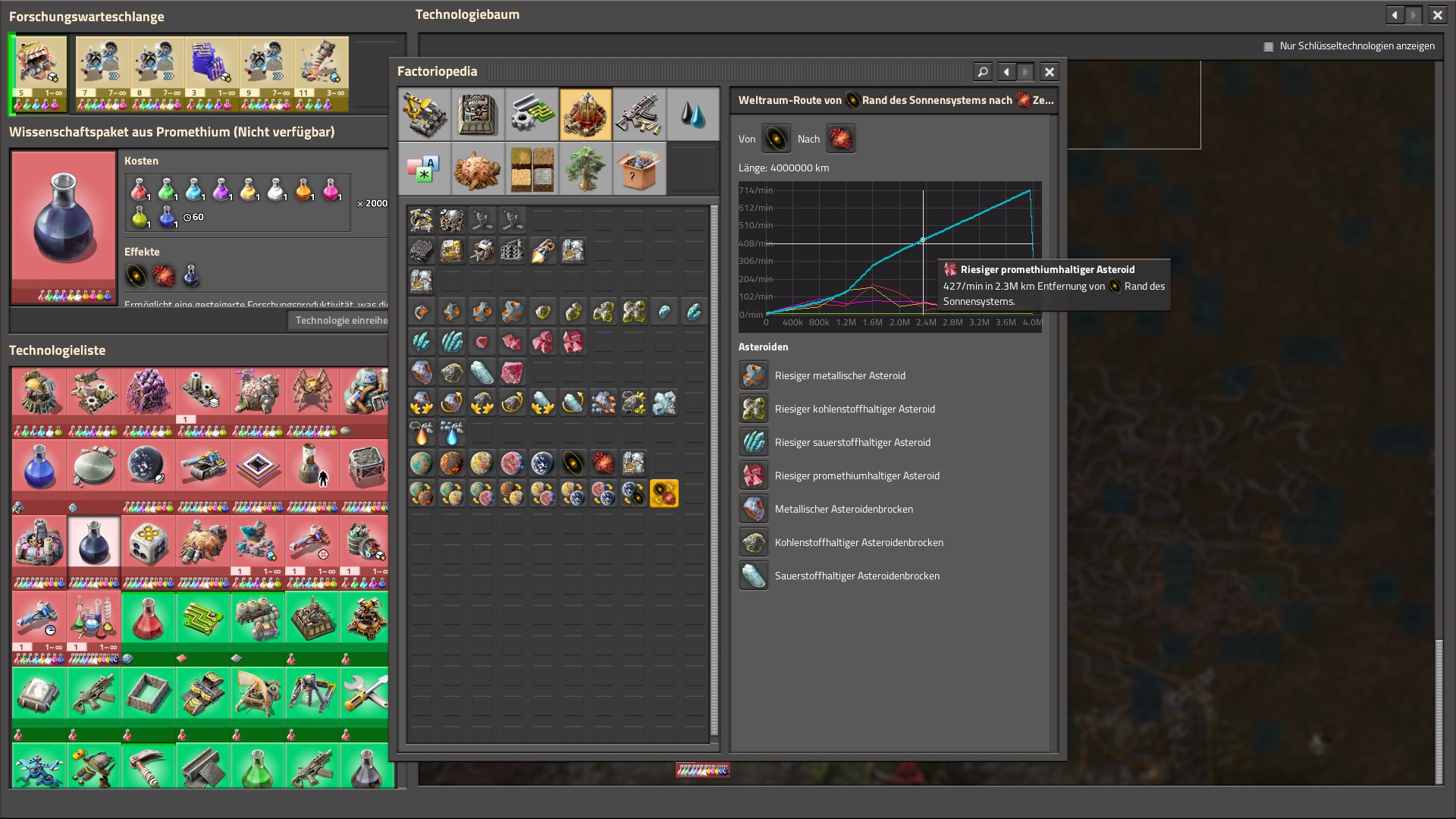Open the asteroid collector entry
The height and width of the screenshot is (819, 1456).
[x=482, y=251]
